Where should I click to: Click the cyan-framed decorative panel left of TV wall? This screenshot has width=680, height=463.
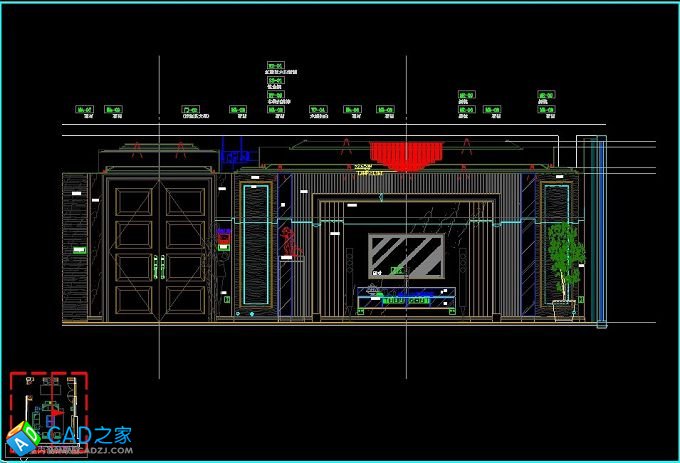[x=256, y=243]
